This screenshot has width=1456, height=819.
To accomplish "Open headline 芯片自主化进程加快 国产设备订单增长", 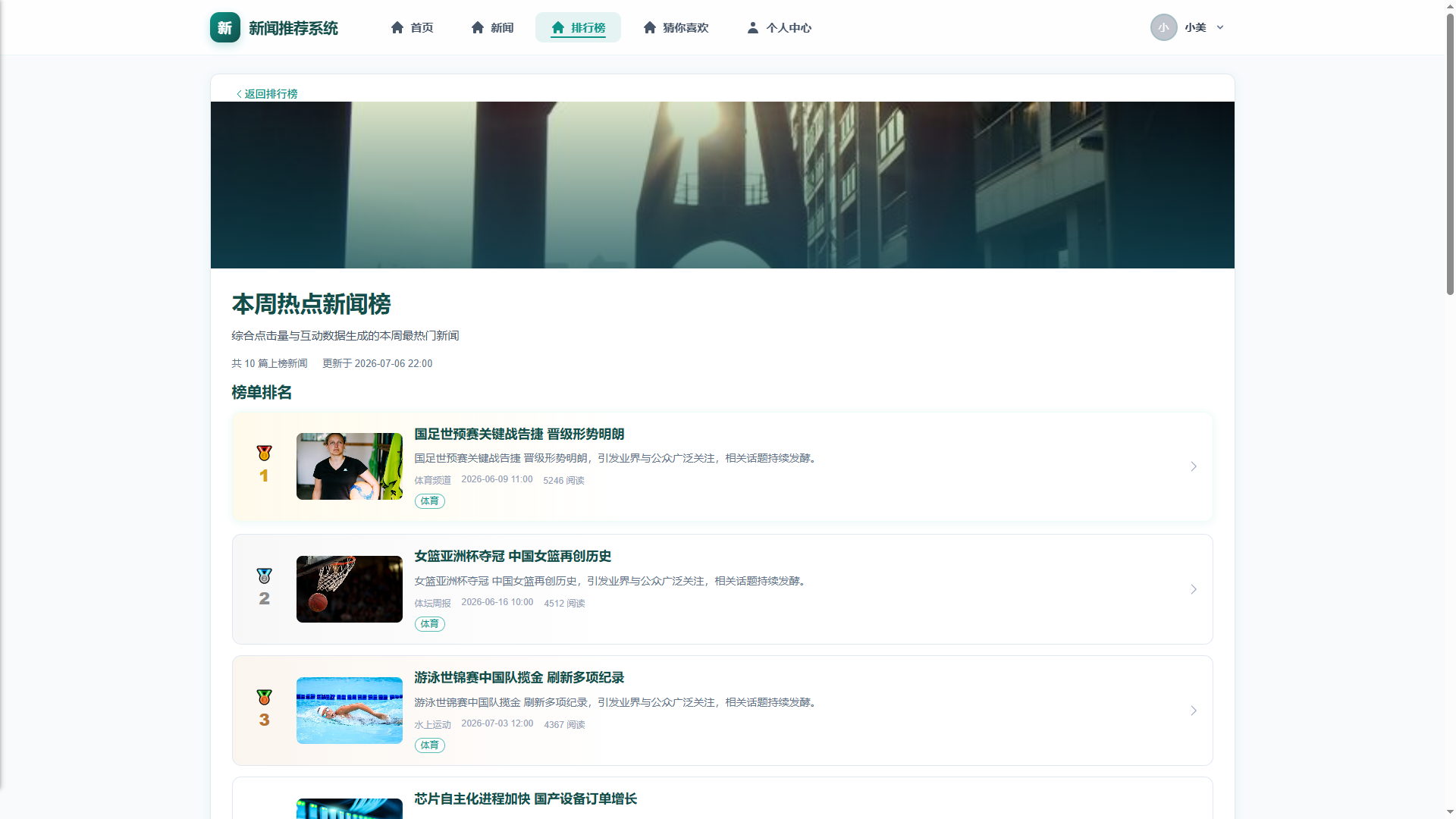I will (526, 799).
